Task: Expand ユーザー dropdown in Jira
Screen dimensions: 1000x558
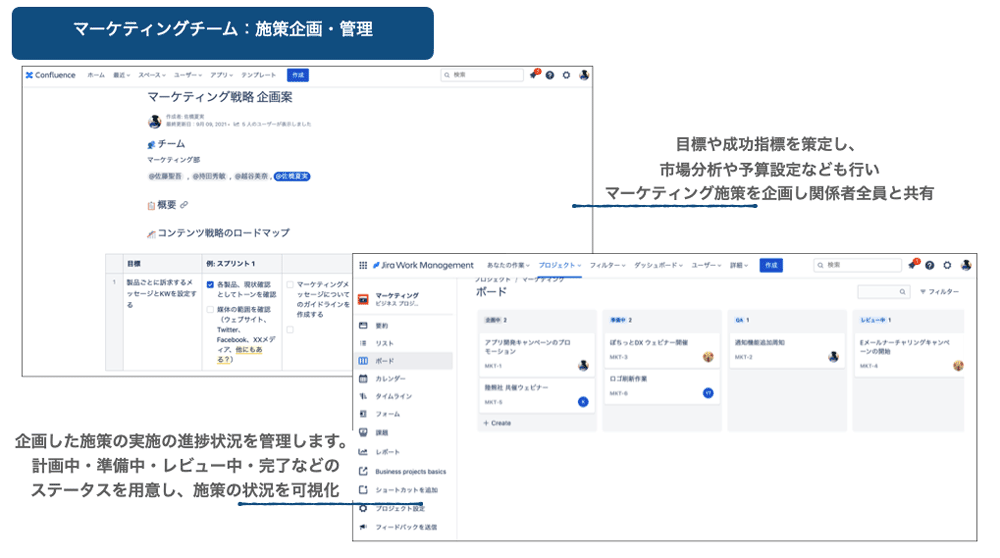Action: 706,265
